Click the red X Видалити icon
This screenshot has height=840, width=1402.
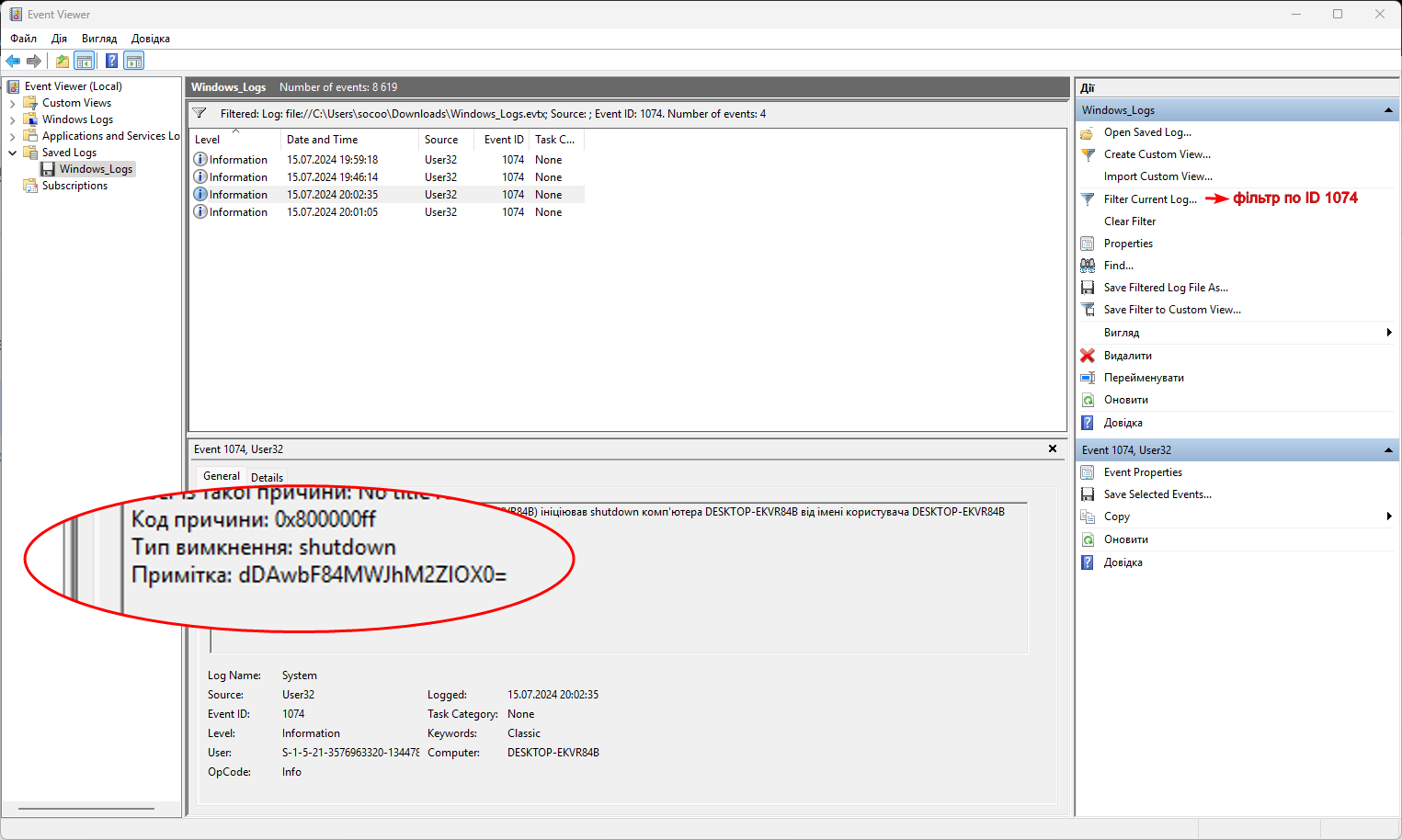click(x=1088, y=356)
